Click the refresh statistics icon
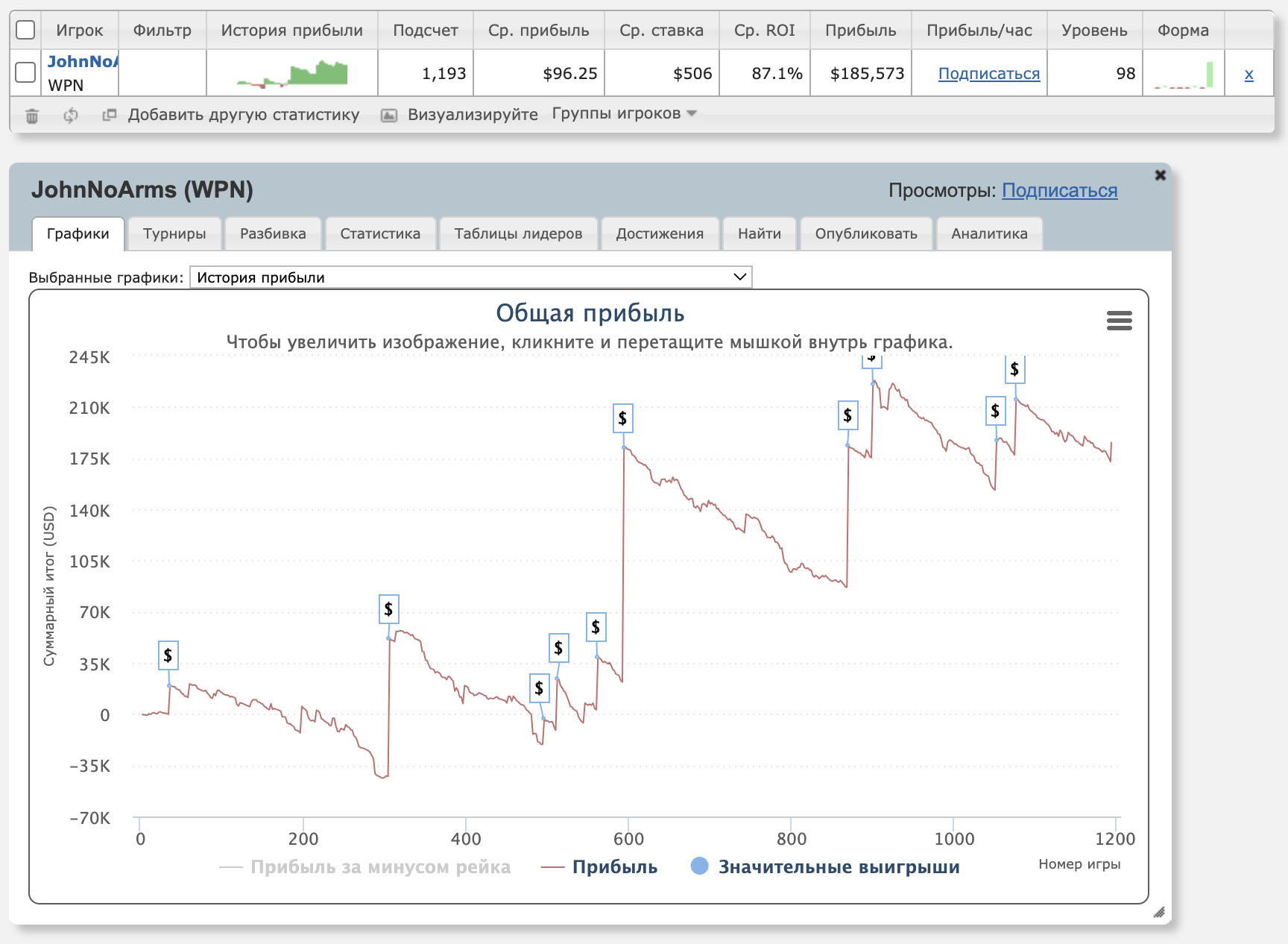This screenshot has width=1288, height=944. [x=71, y=116]
